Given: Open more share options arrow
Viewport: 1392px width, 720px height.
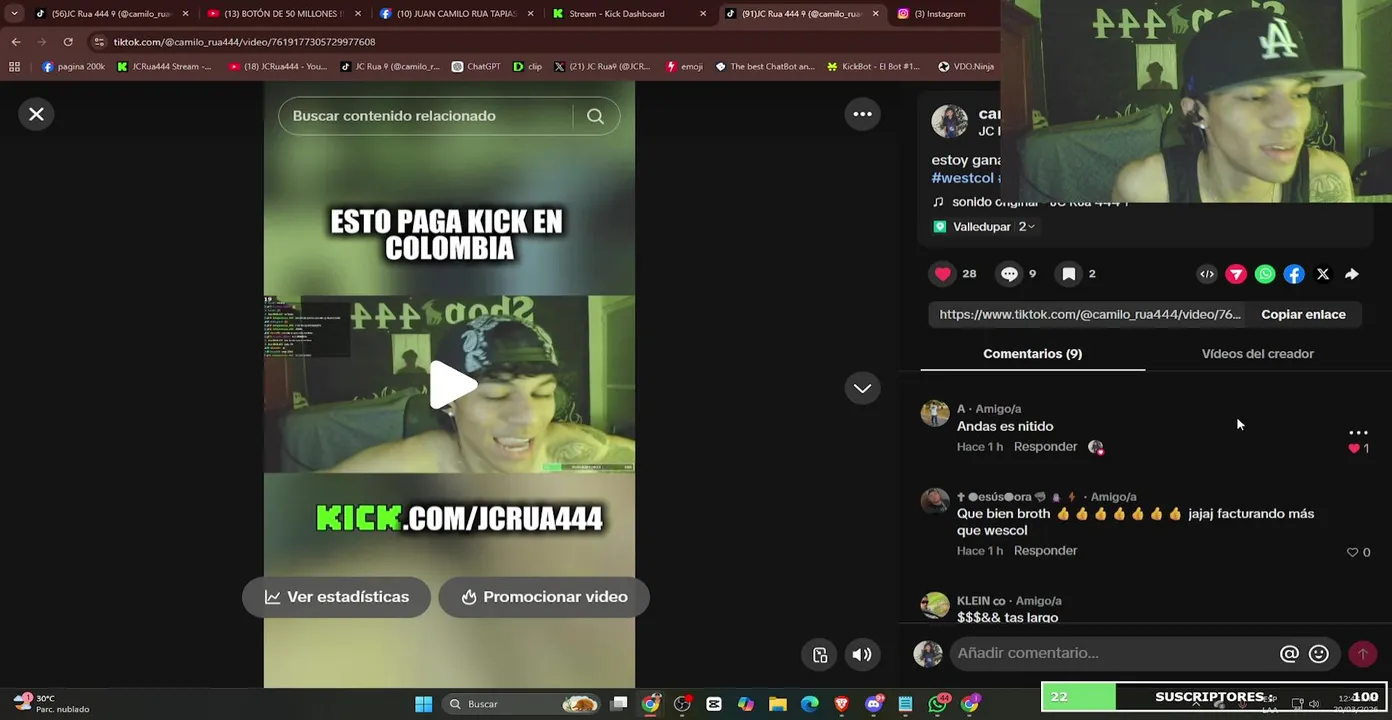Looking at the screenshot, I should (x=1352, y=274).
